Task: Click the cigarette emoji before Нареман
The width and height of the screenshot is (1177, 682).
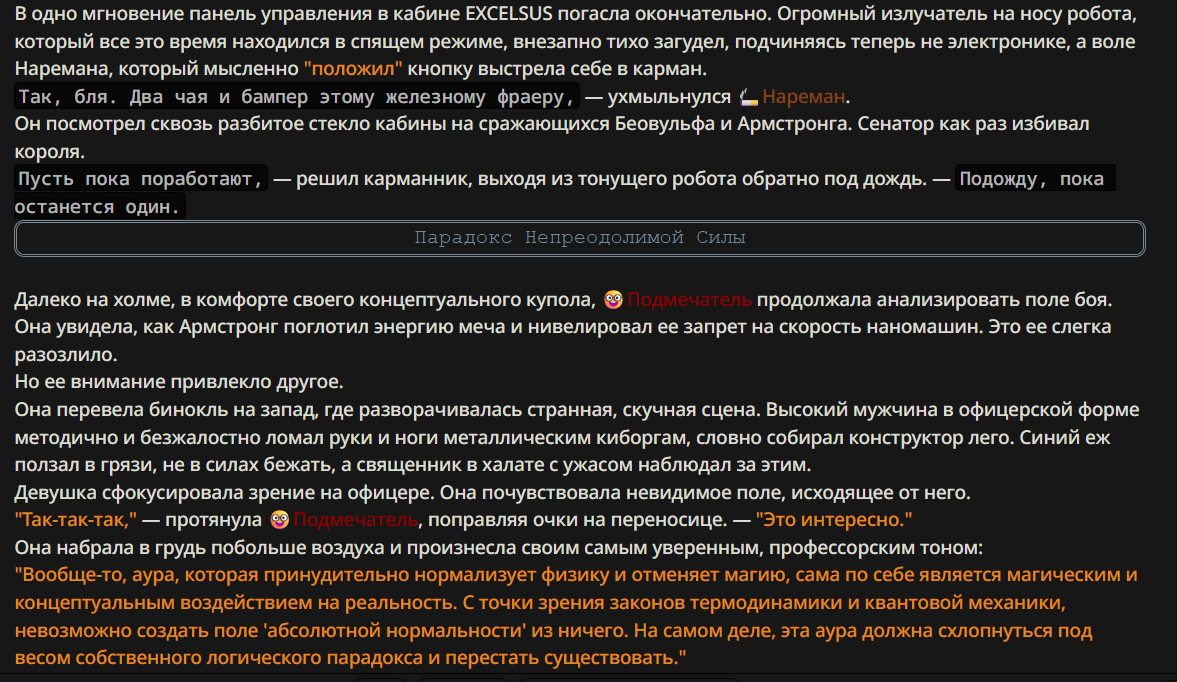Action: (x=748, y=97)
